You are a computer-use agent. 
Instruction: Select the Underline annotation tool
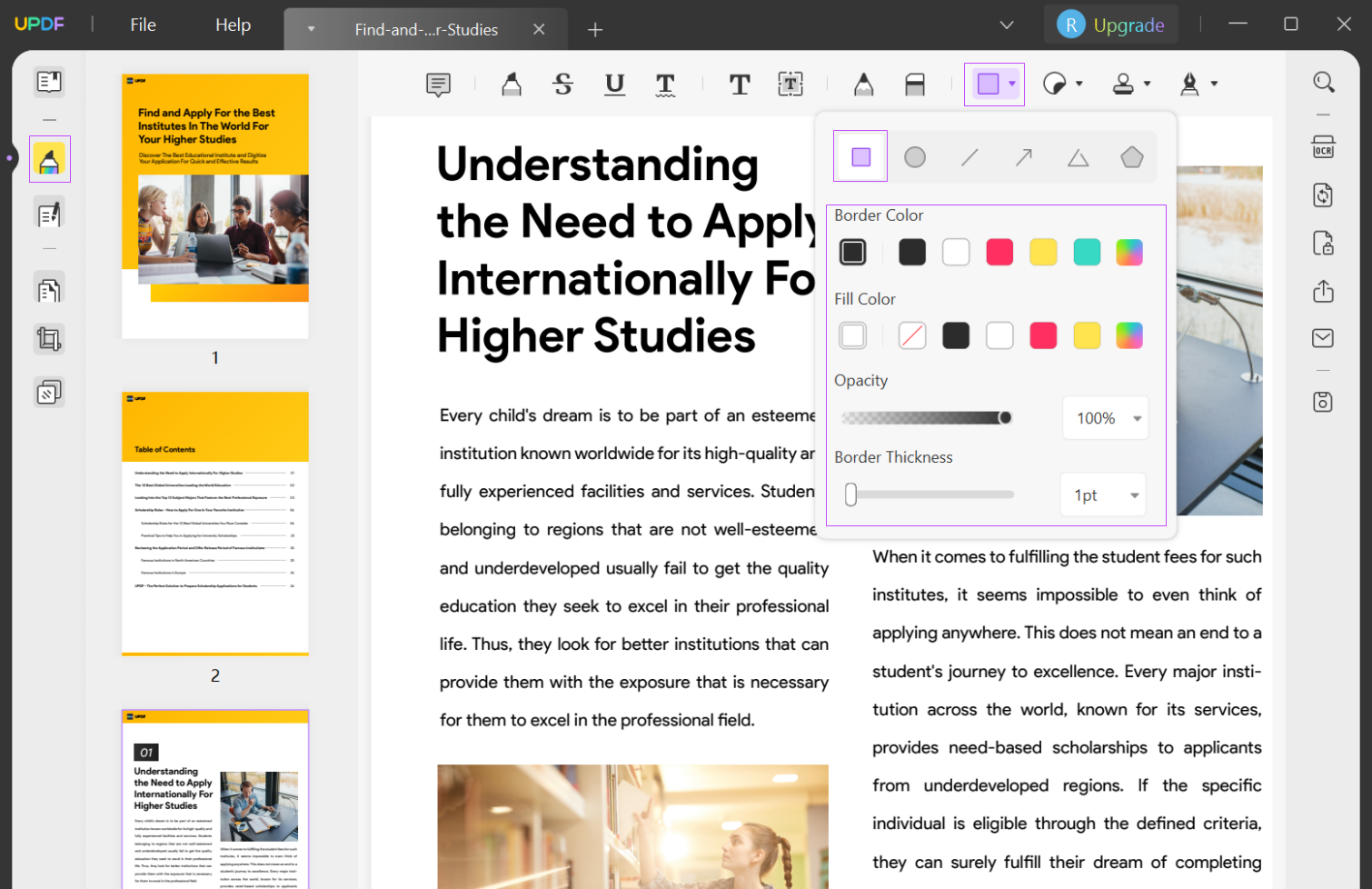pyautogui.click(x=614, y=84)
